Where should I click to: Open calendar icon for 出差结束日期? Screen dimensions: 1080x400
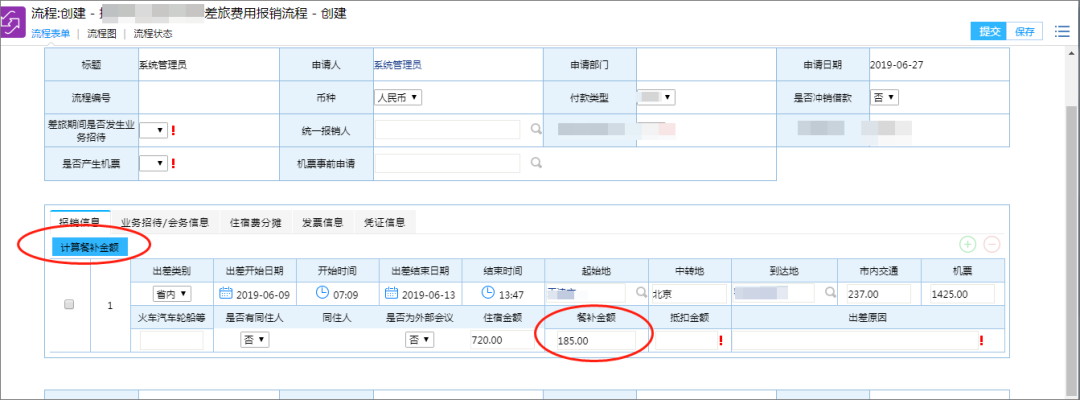click(x=392, y=293)
